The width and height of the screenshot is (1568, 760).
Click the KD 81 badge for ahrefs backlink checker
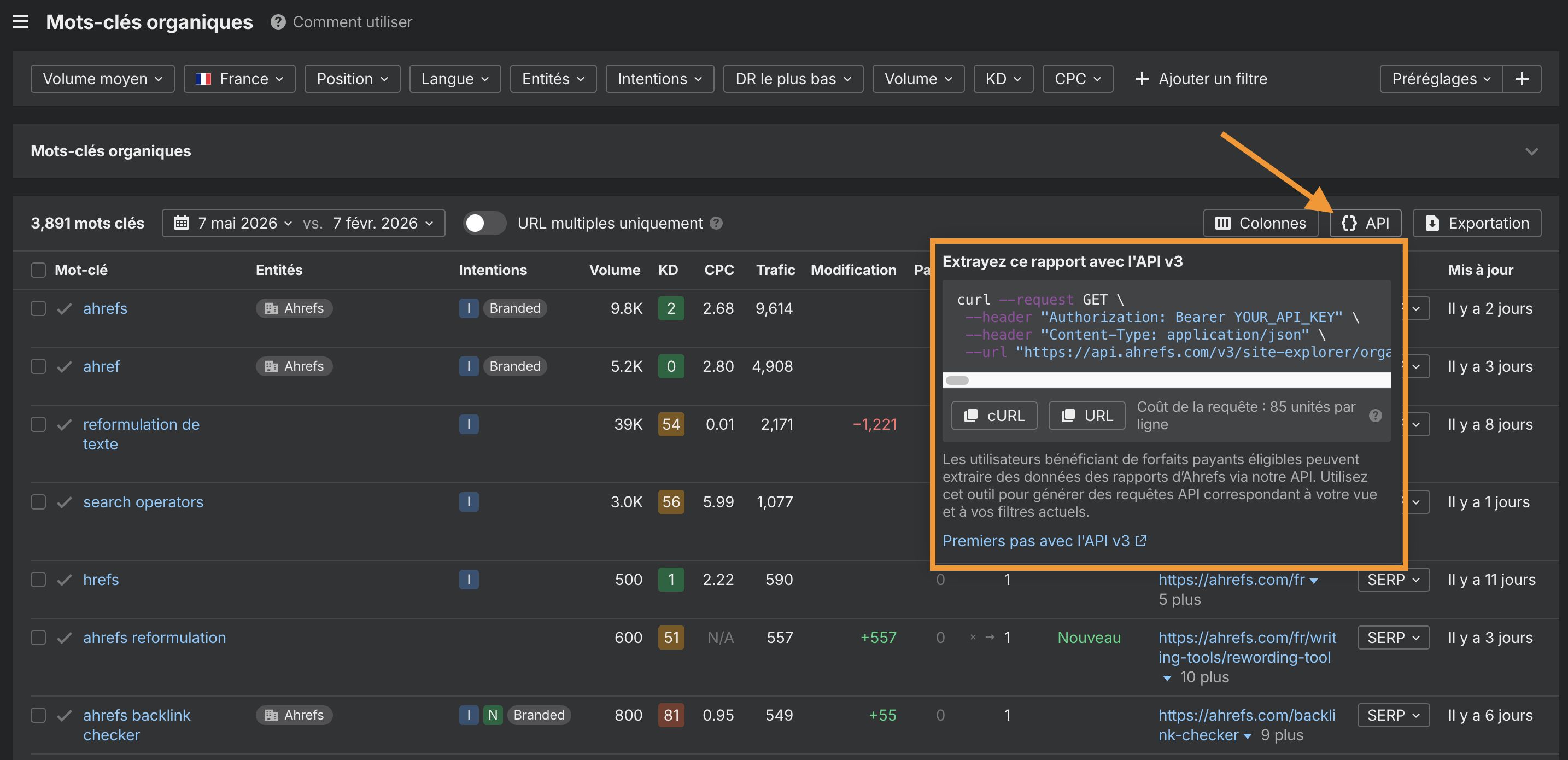point(671,715)
